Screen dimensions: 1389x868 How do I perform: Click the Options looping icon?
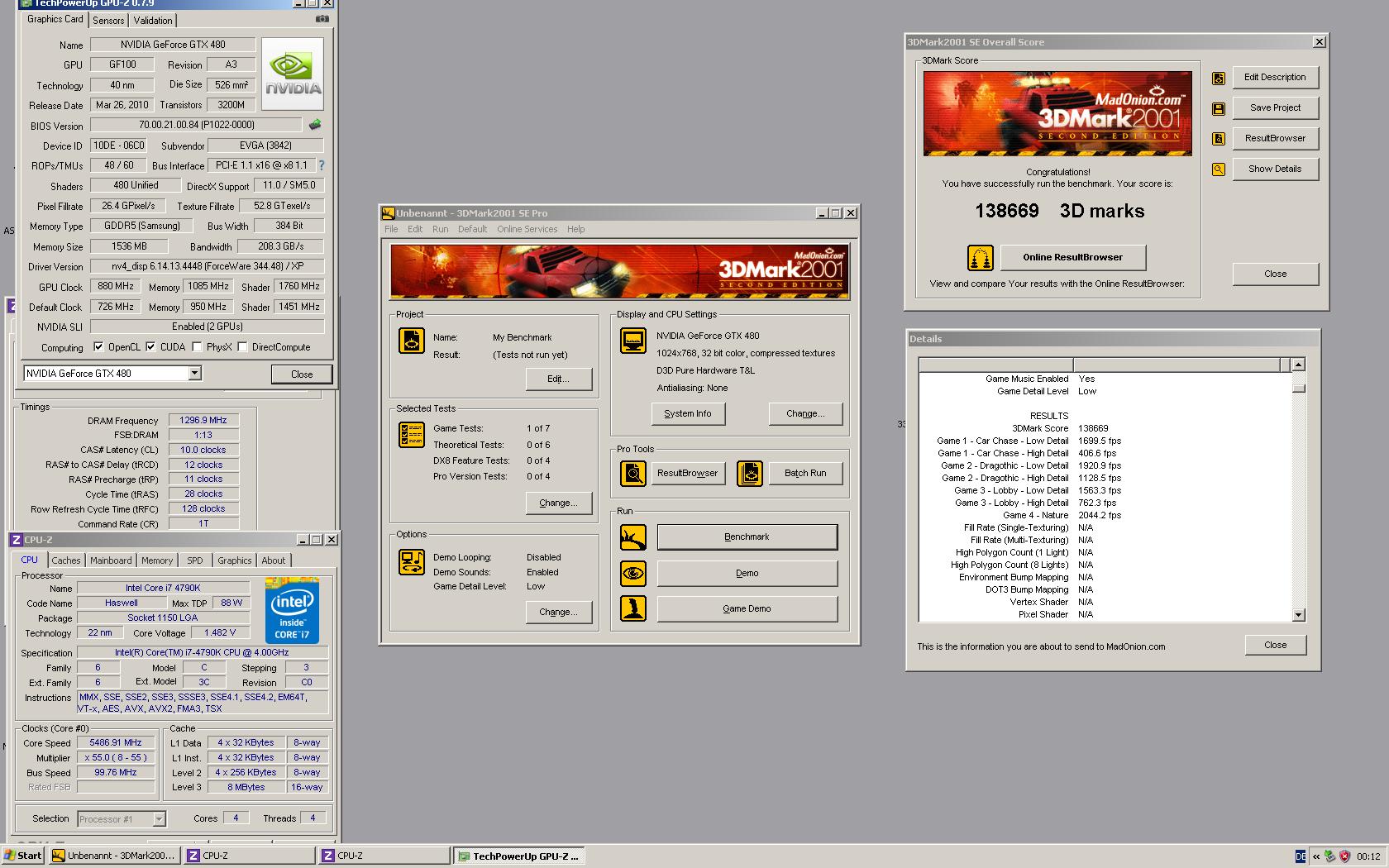click(412, 562)
